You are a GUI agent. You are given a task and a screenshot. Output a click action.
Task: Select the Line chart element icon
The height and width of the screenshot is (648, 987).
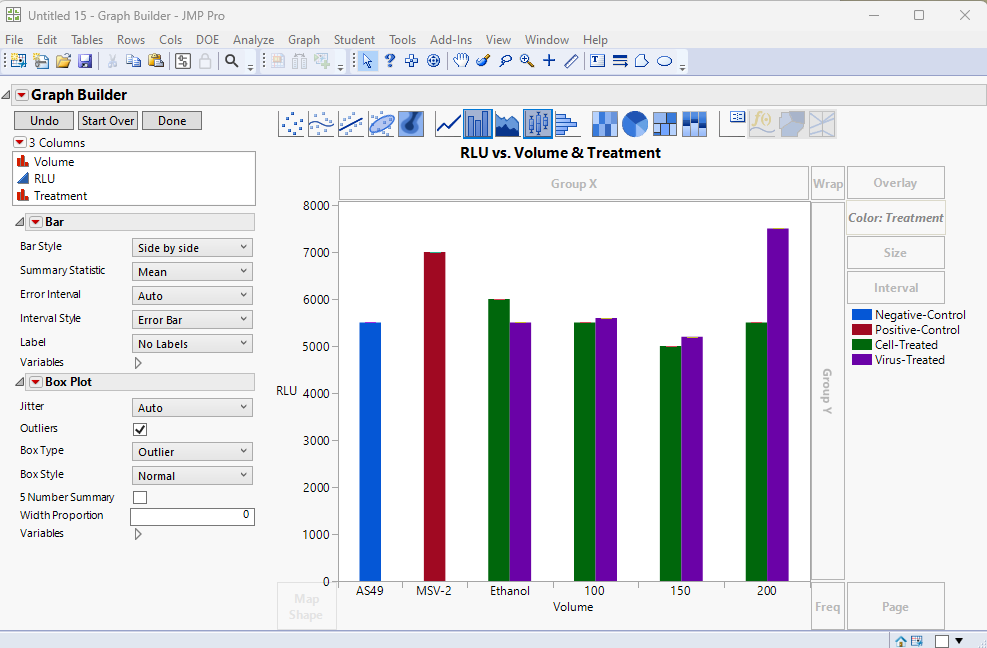pyautogui.click(x=448, y=124)
